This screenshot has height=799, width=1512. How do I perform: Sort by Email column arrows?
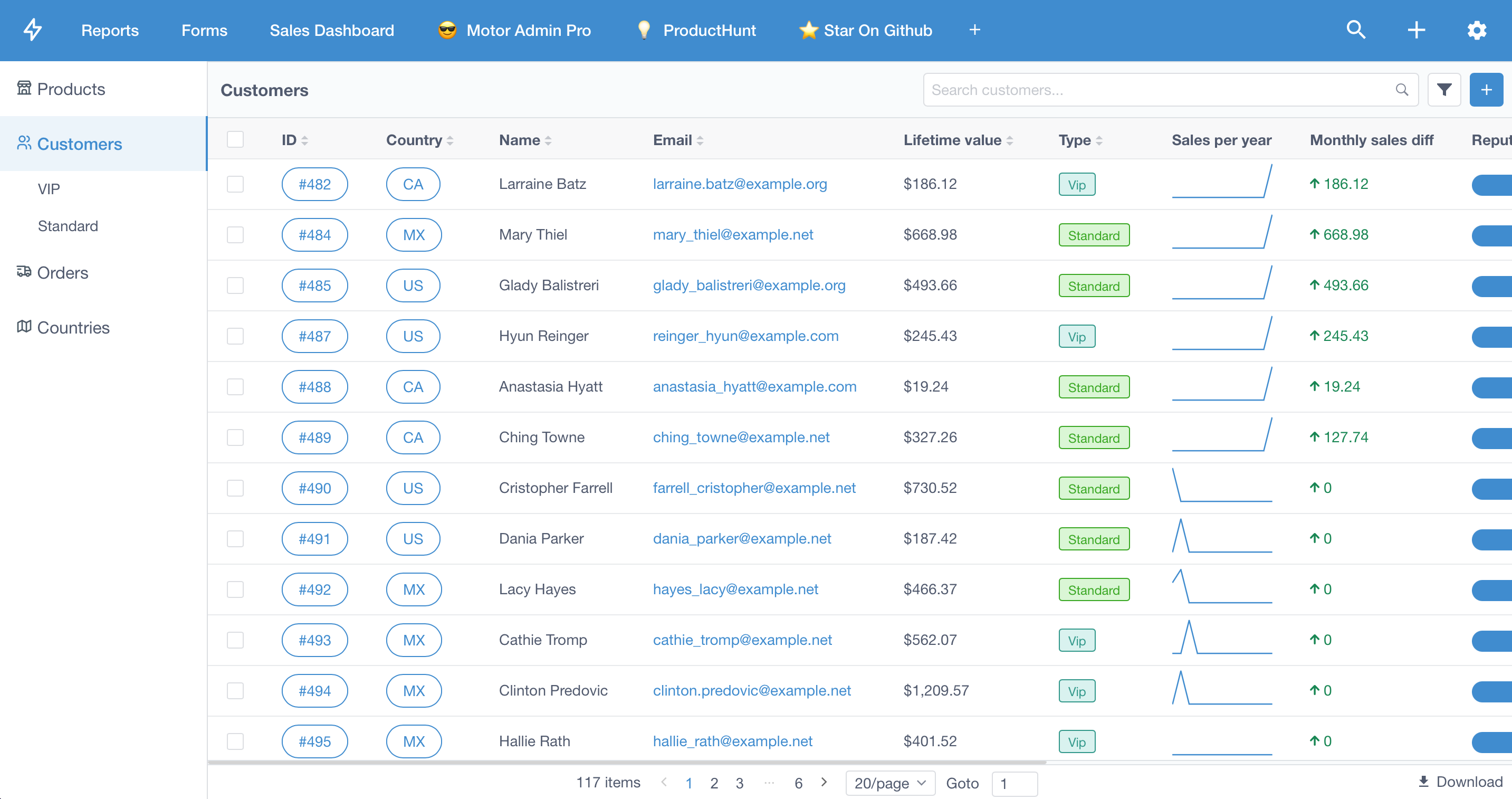(700, 140)
